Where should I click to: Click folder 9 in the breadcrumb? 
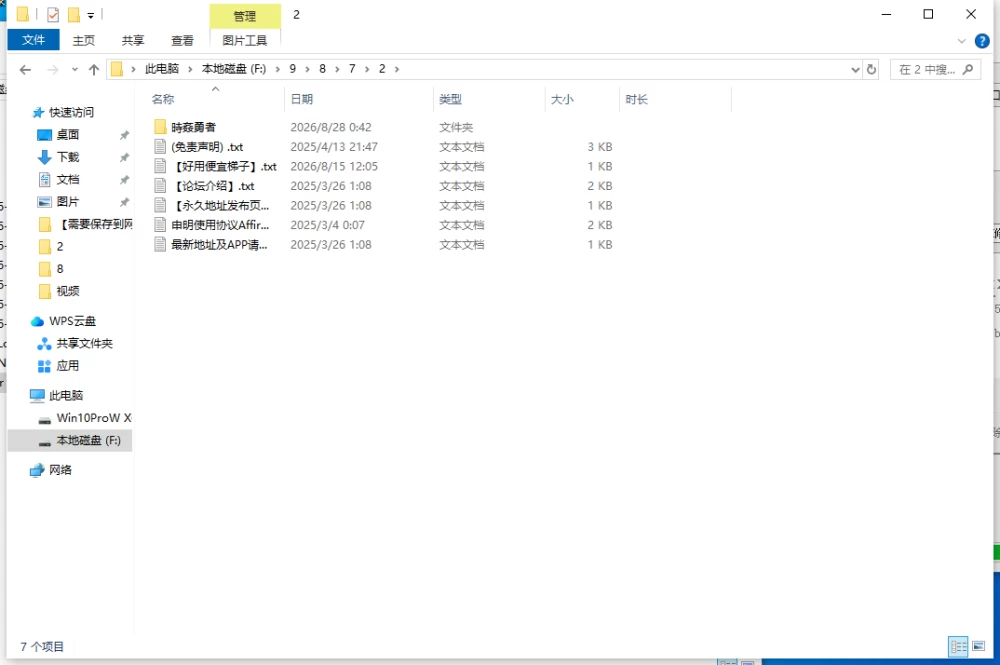(x=293, y=69)
